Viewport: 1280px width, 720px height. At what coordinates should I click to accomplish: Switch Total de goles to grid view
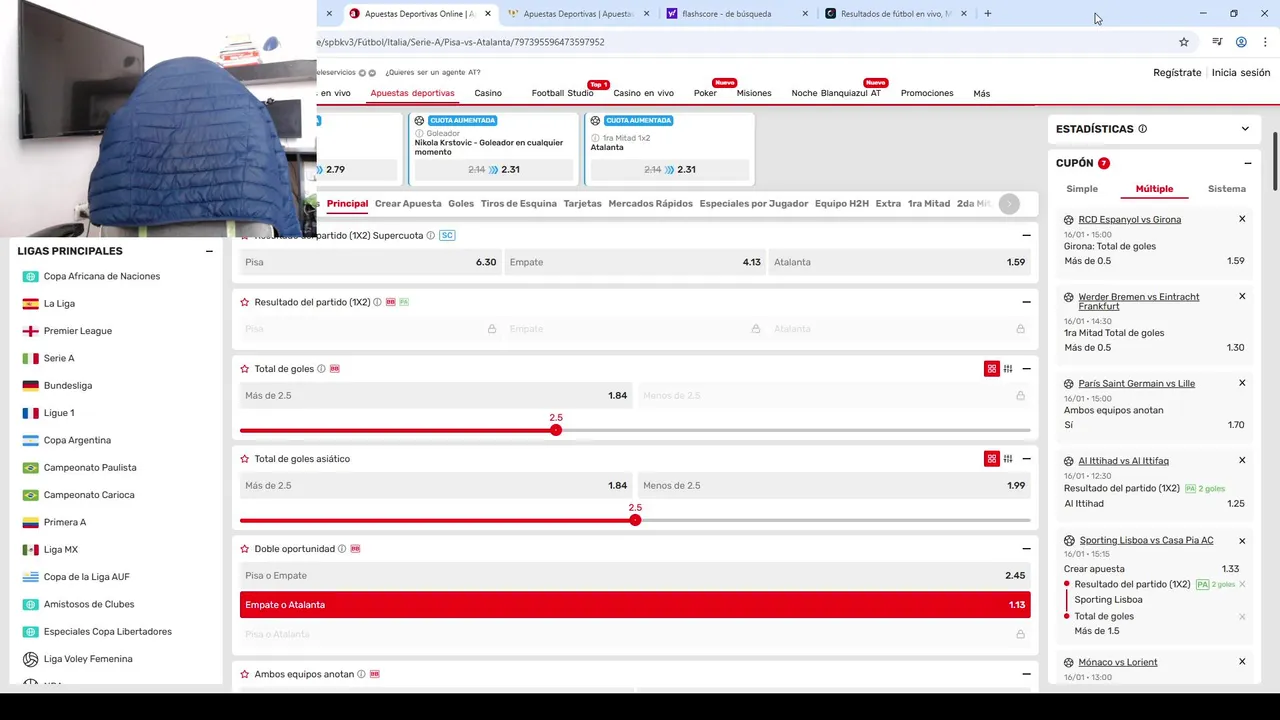click(992, 369)
